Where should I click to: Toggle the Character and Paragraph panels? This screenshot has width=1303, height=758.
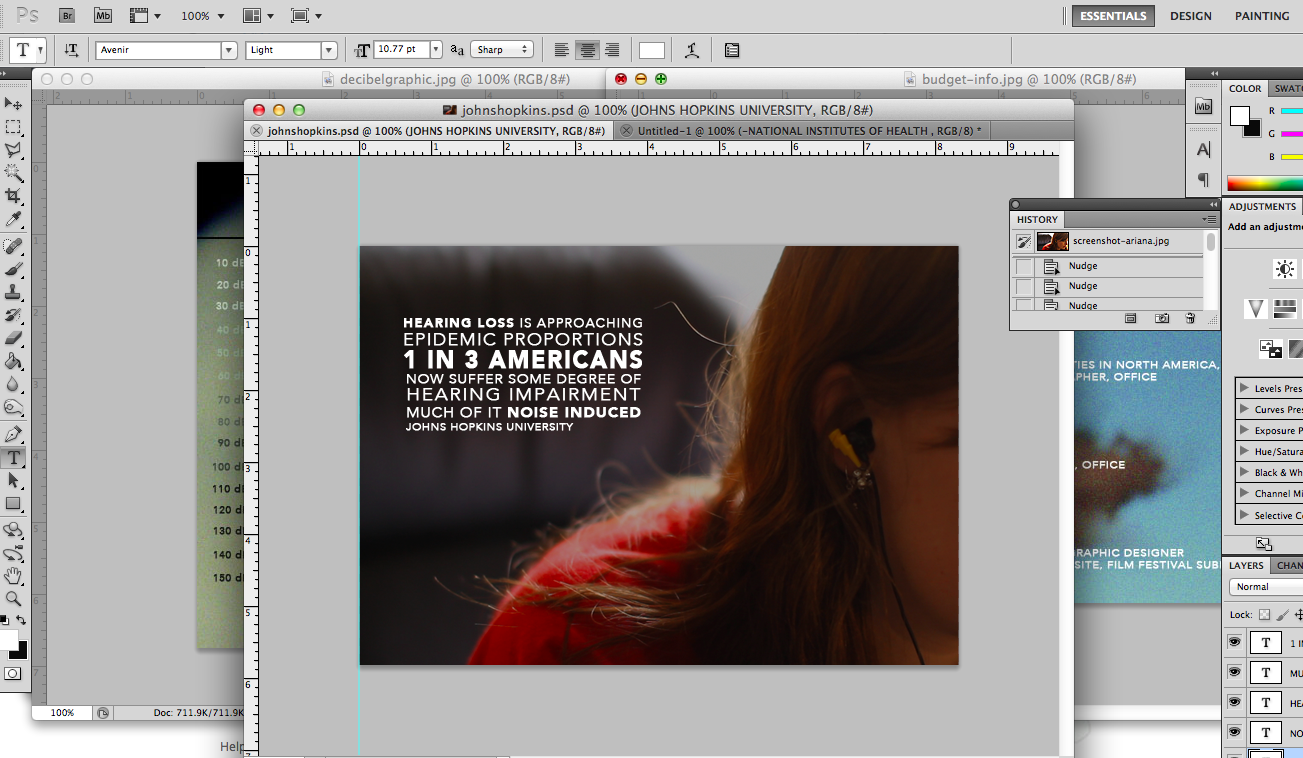pos(732,50)
